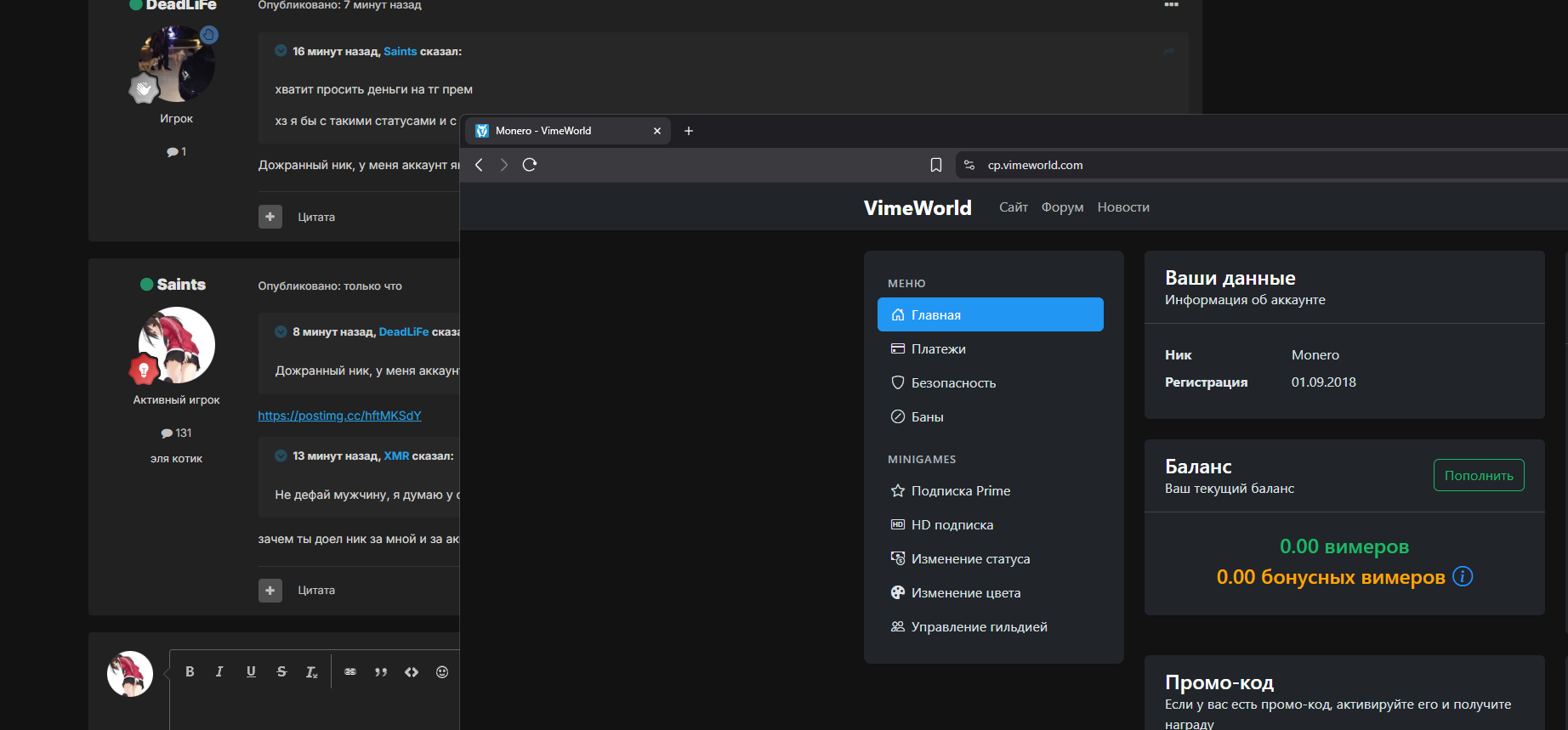Toggle italic in the reply editor
The image size is (1568, 730).
219,671
